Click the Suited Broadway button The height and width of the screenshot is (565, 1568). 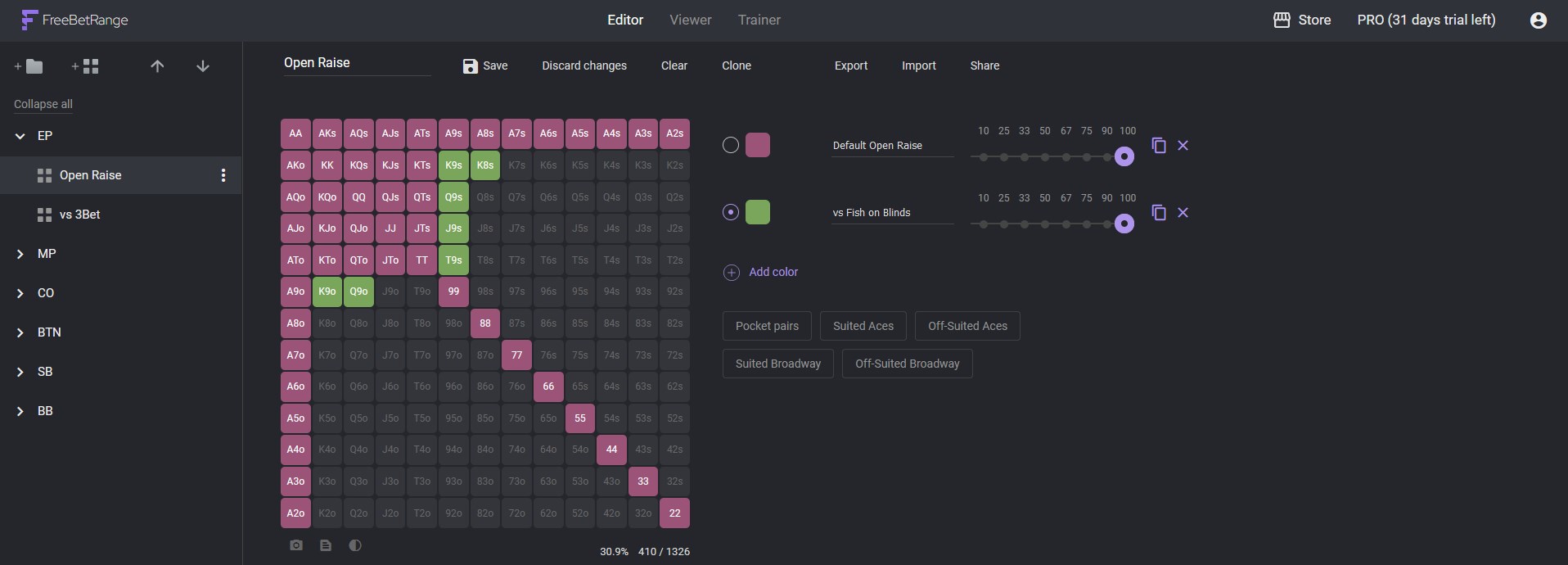tap(777, 364)
